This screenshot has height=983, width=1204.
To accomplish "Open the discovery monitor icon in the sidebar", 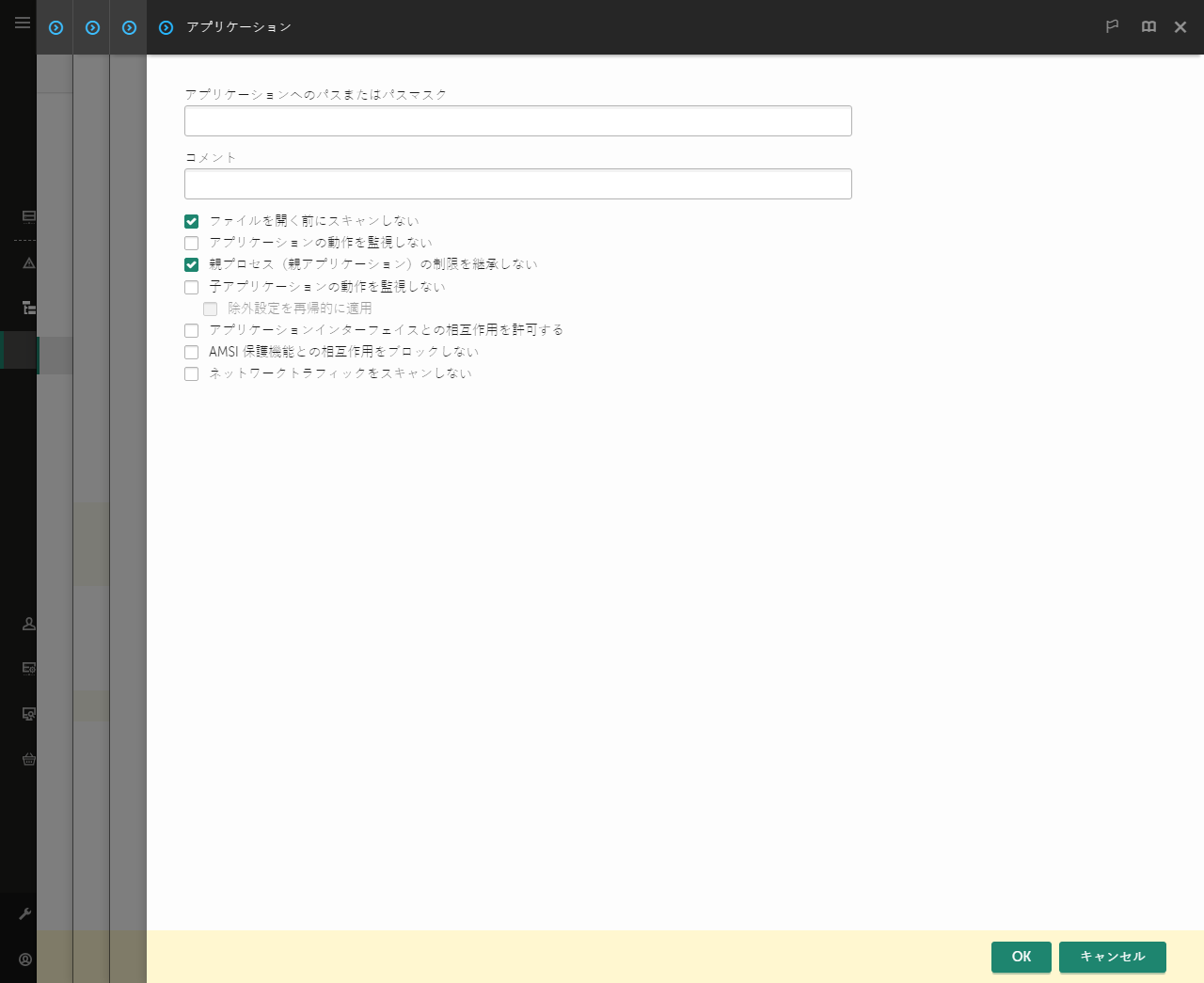I will pyautogui.click(x=28, y=714).
